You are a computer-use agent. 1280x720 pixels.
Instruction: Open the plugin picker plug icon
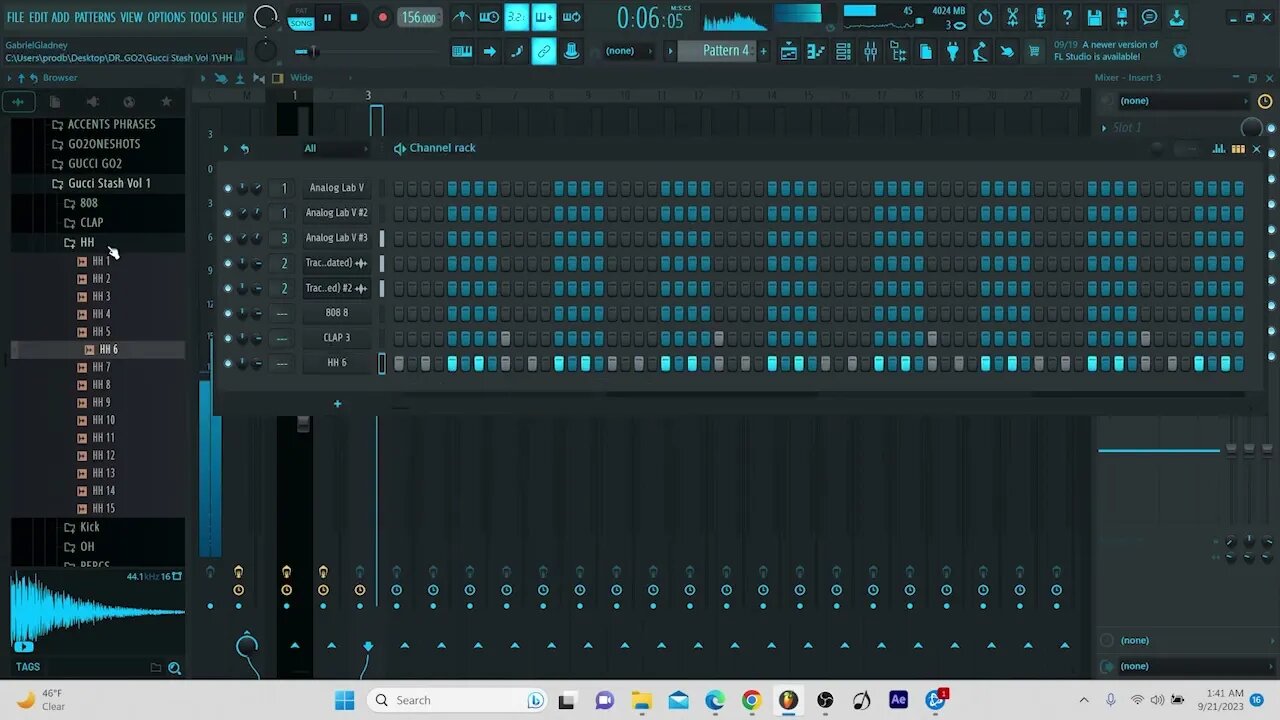click(x=953, y=51)
